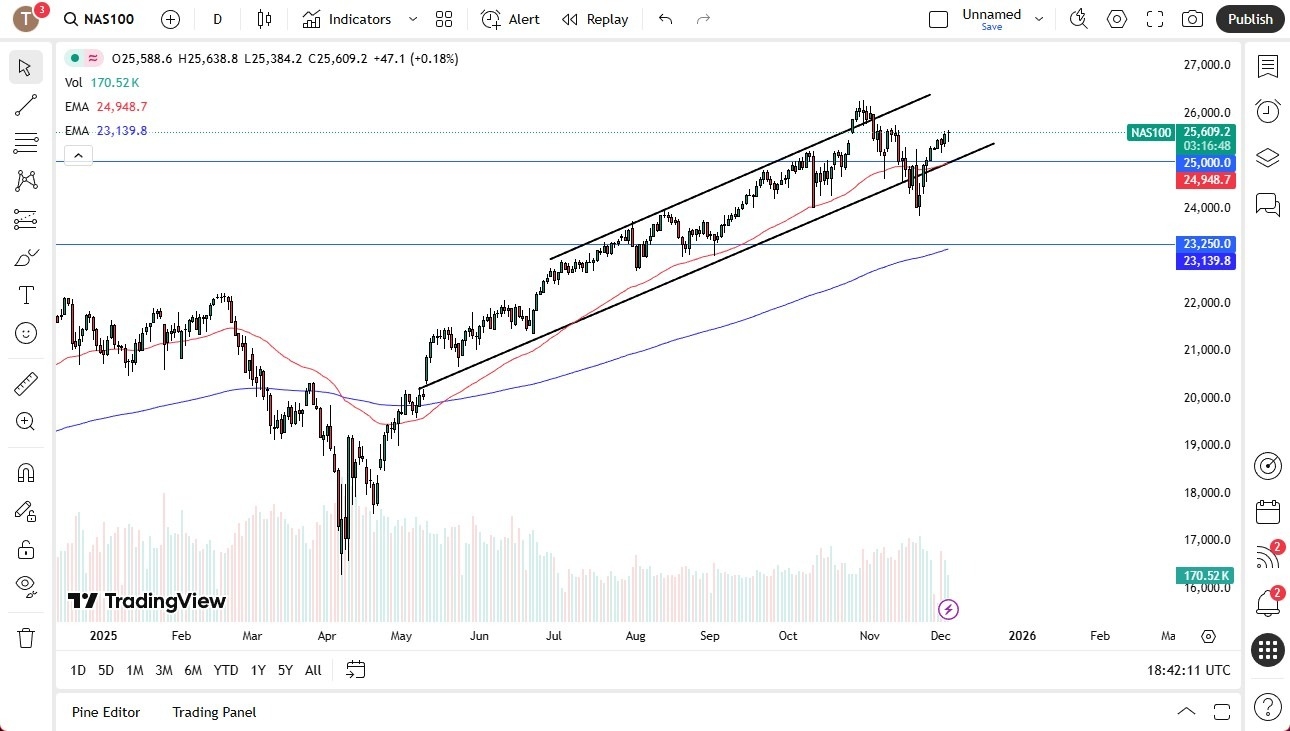Open the Pine Editor tab
Image resolution: width=1290 pixels, height=731 pixels.
[x=106, y=712]
